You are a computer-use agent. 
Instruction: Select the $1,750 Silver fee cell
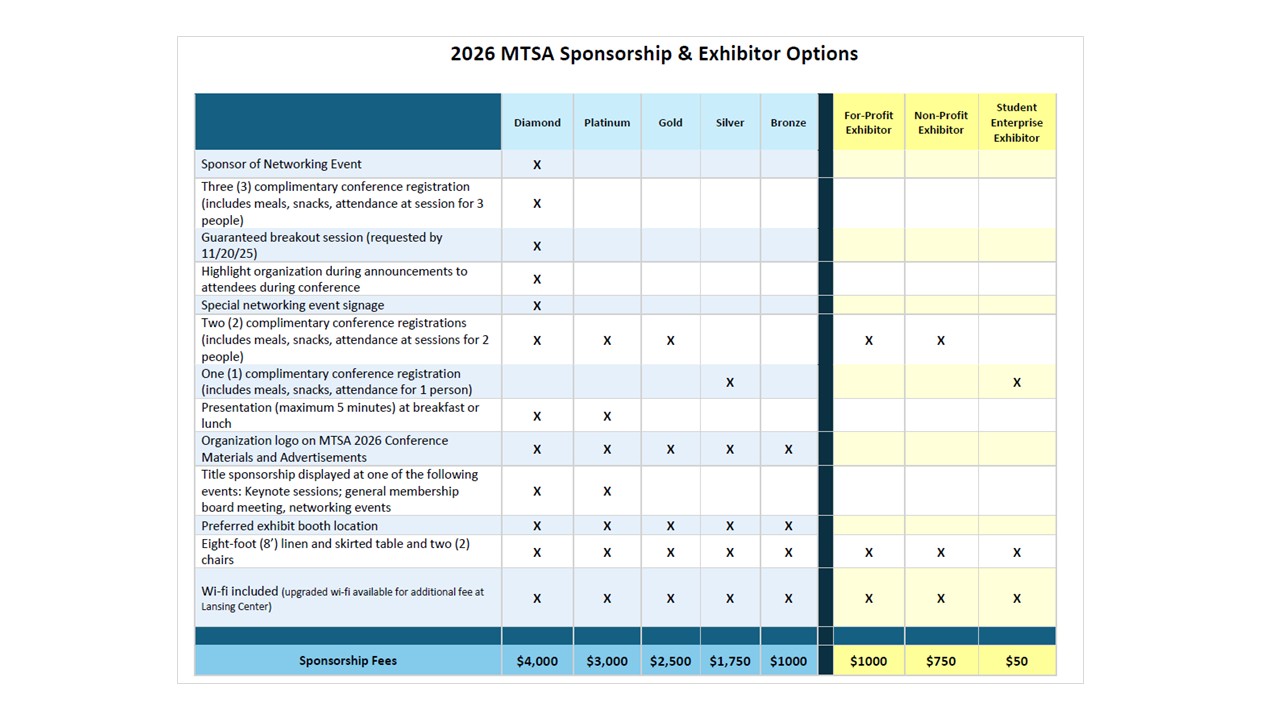730,661
